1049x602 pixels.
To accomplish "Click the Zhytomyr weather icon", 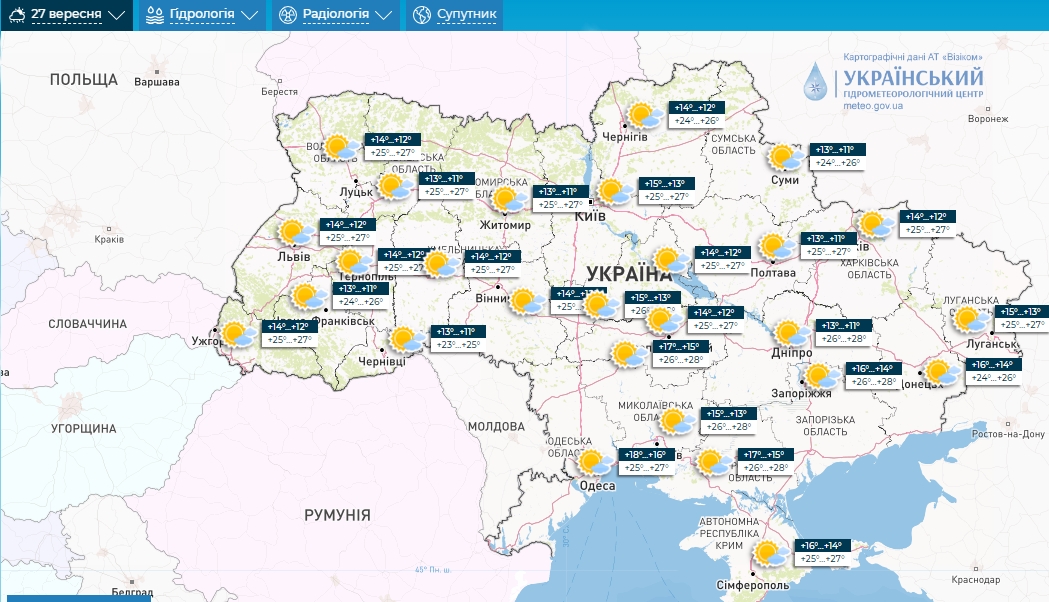I will click(x=510, y=199).
